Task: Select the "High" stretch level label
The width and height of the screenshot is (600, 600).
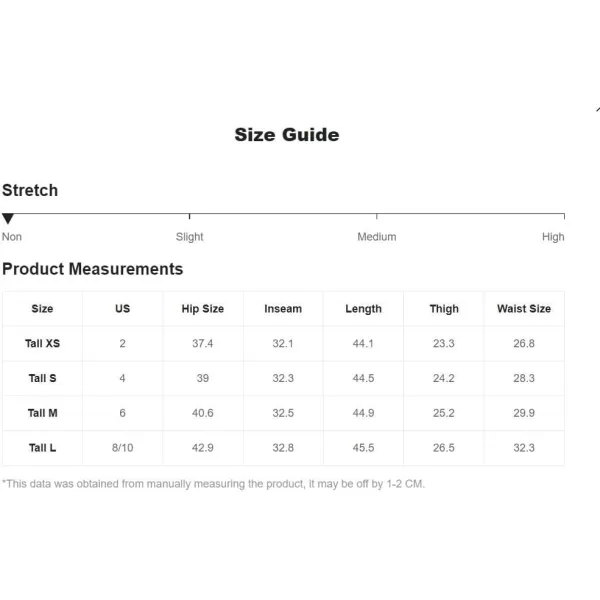Action: 553,237
